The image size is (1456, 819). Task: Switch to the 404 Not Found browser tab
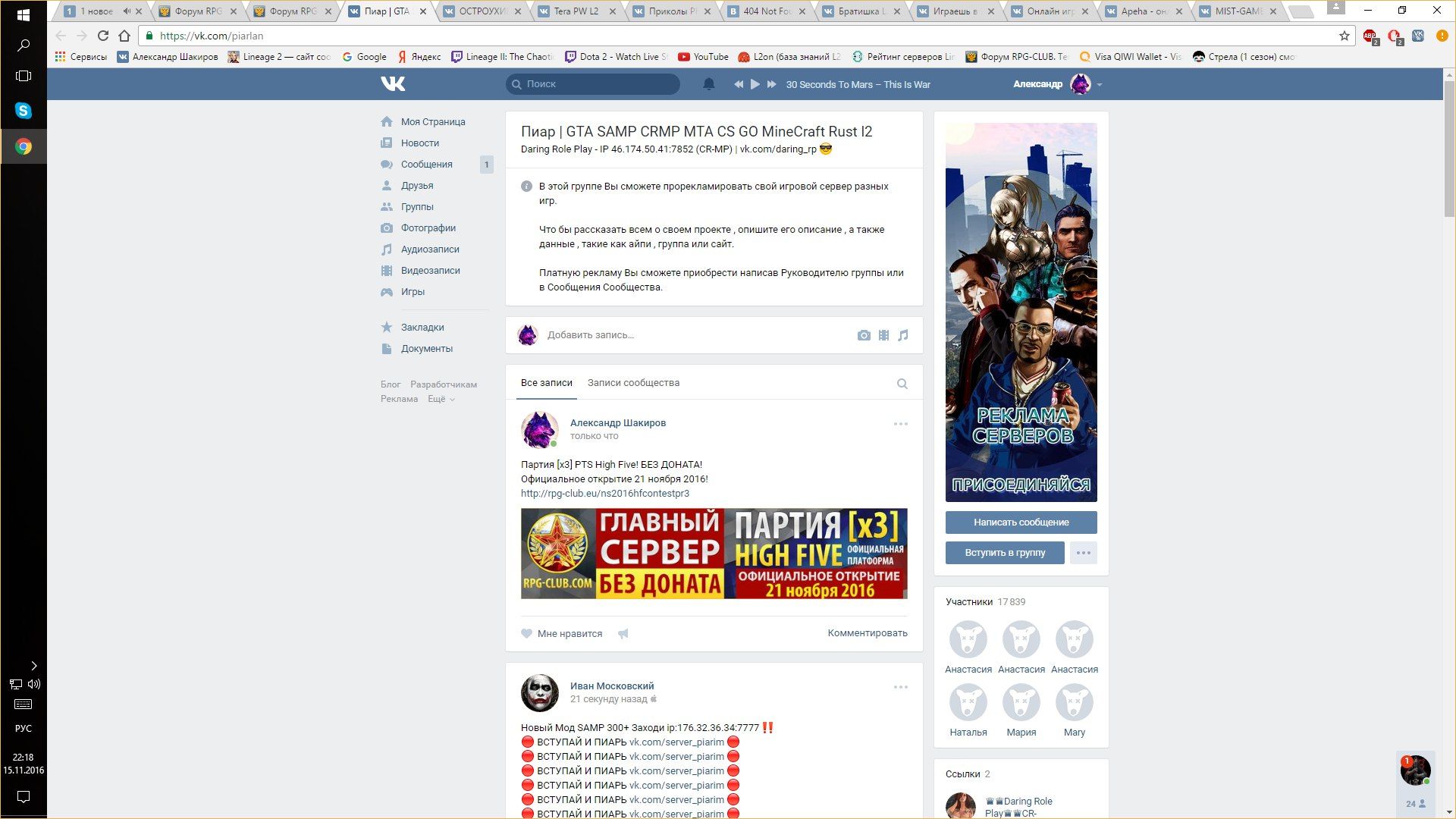(766, 11)
